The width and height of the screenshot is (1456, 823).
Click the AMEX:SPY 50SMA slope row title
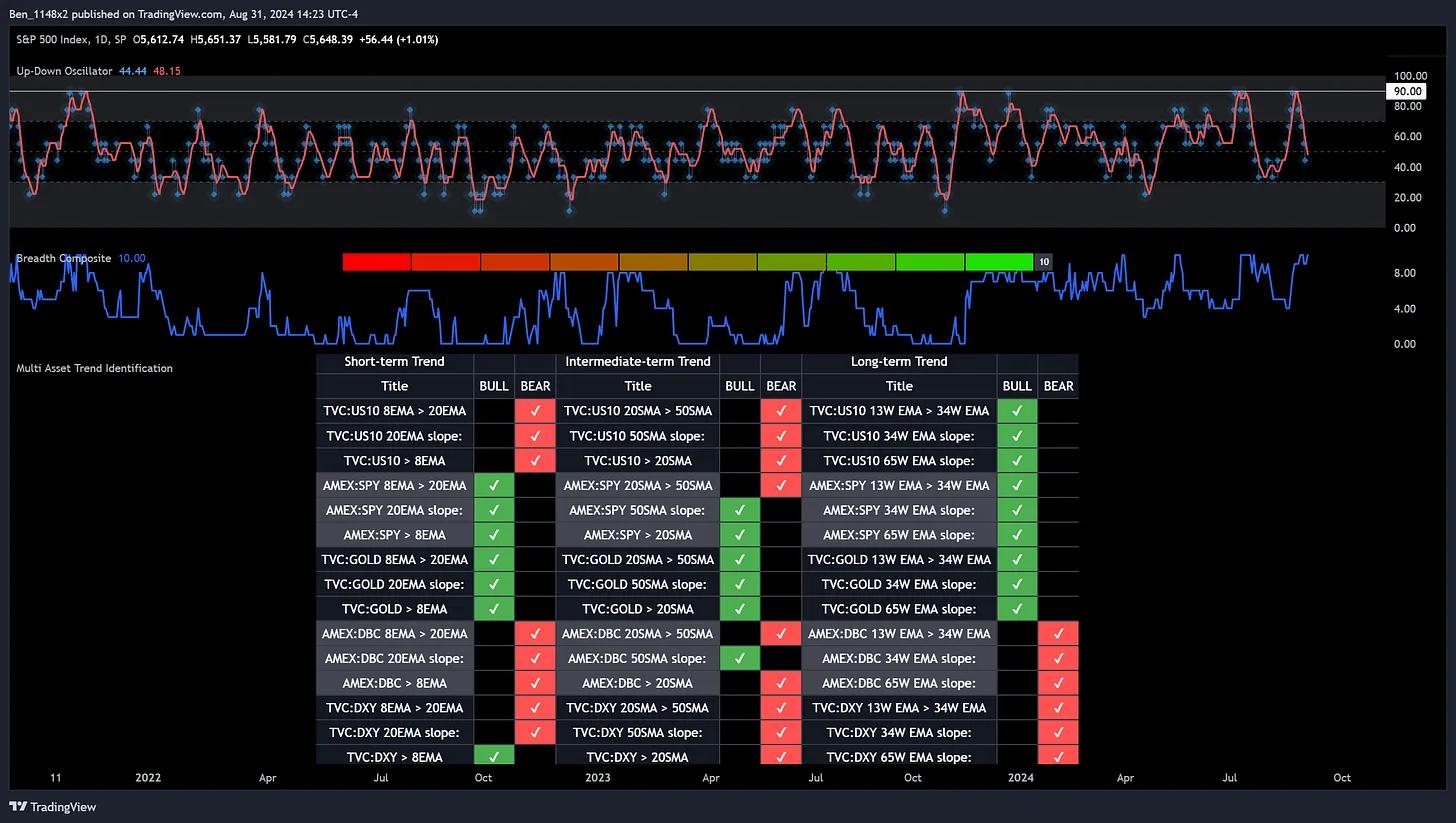(x=637, y=510)
